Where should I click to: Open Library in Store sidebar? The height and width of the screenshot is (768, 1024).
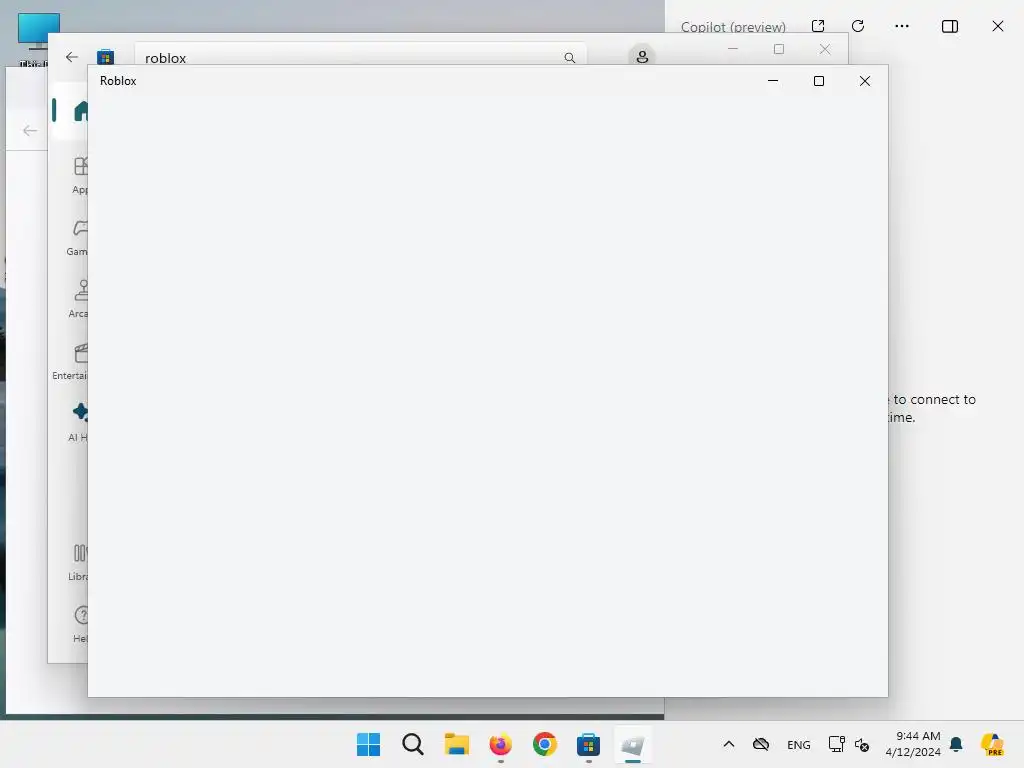78,562
